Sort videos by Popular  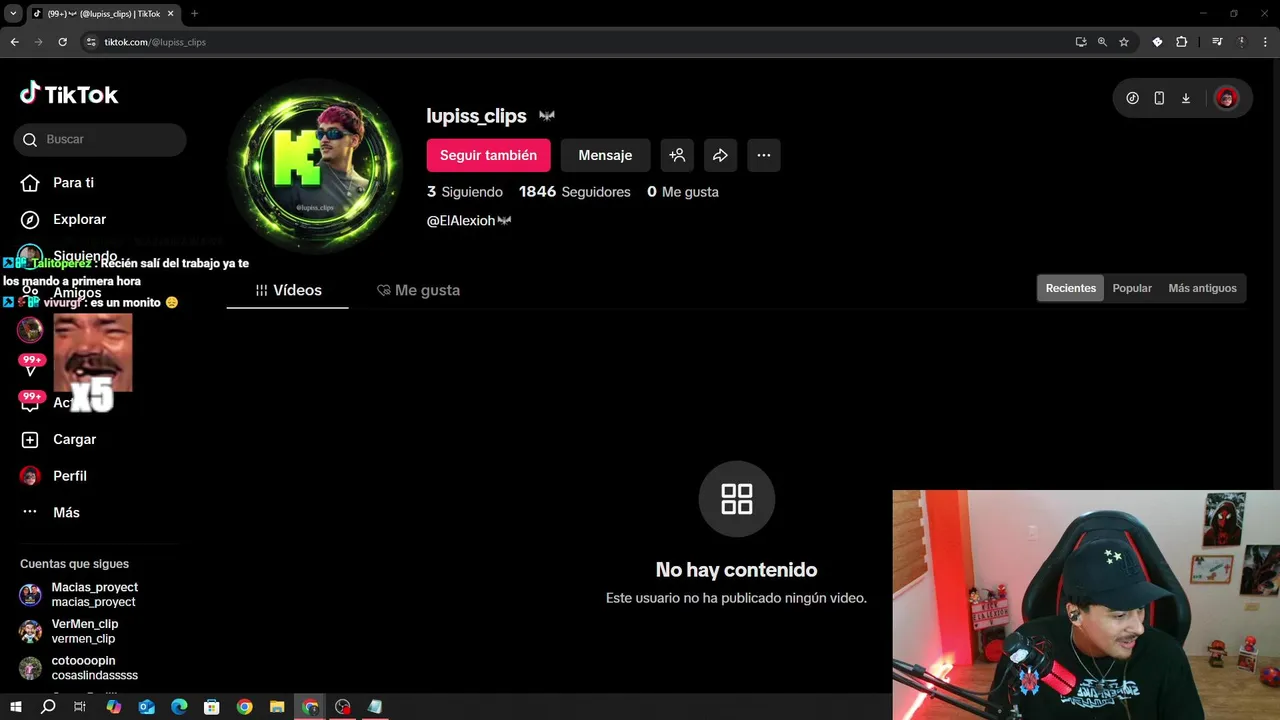click(1132, 288)
